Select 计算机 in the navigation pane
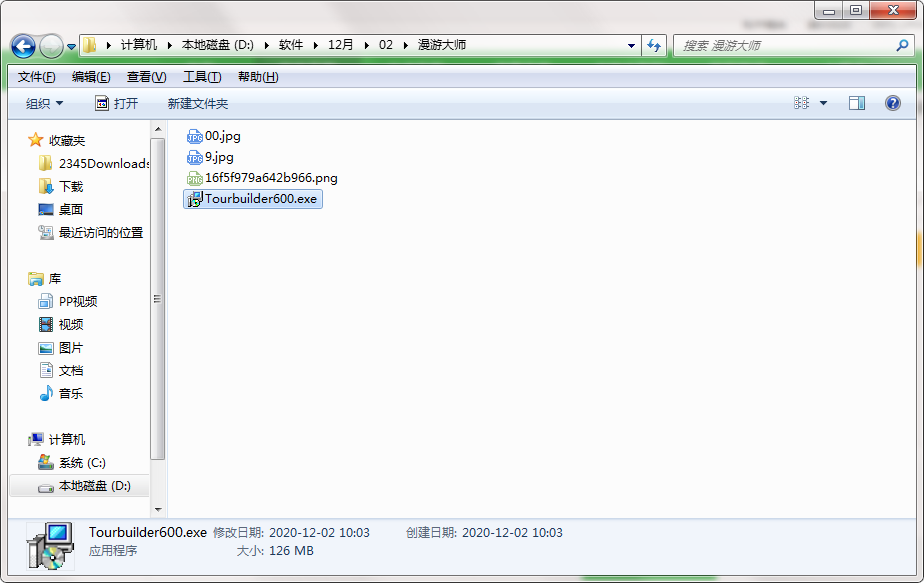Screen dimensions: 924x583 point(57,439)
